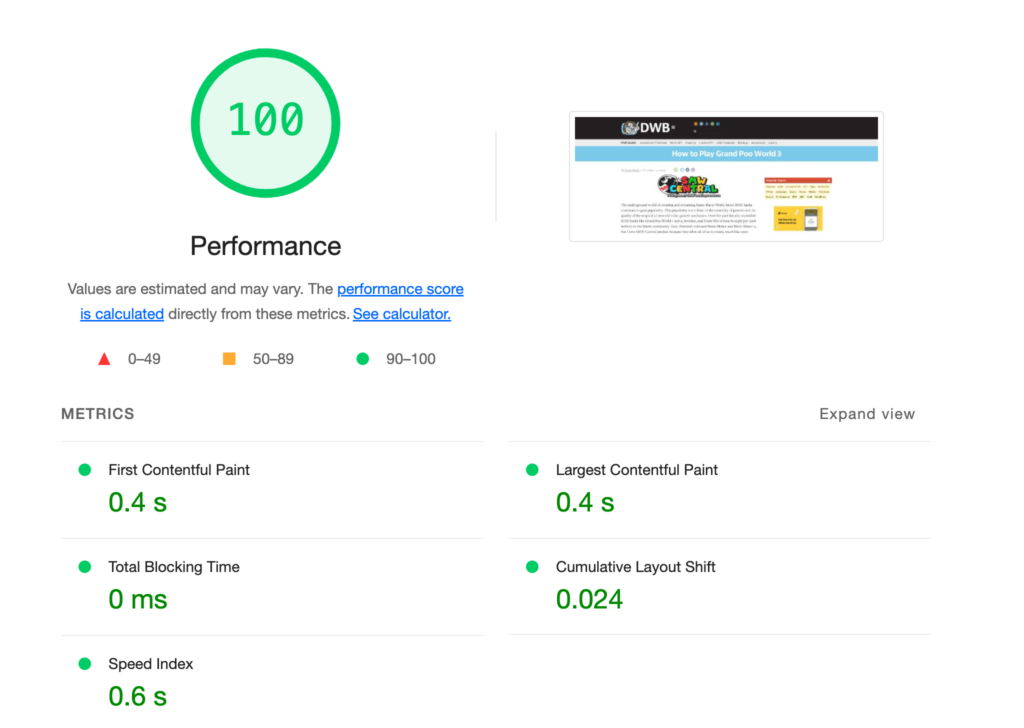
Task: Click green dot beside First Contentful Paint
Action: pyautogui.click(x=85, y=470)
